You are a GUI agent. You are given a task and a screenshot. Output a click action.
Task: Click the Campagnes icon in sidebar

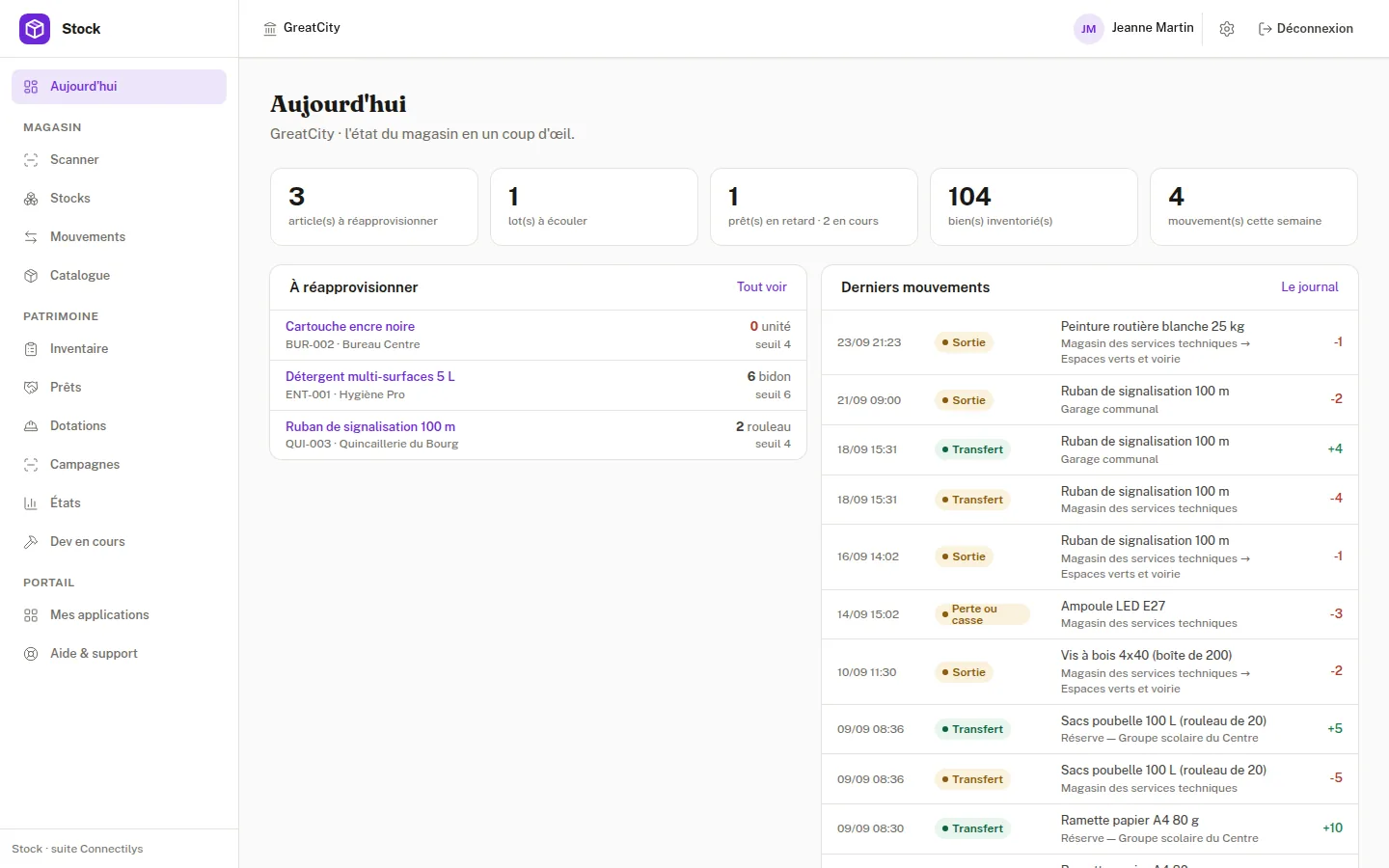31,465
